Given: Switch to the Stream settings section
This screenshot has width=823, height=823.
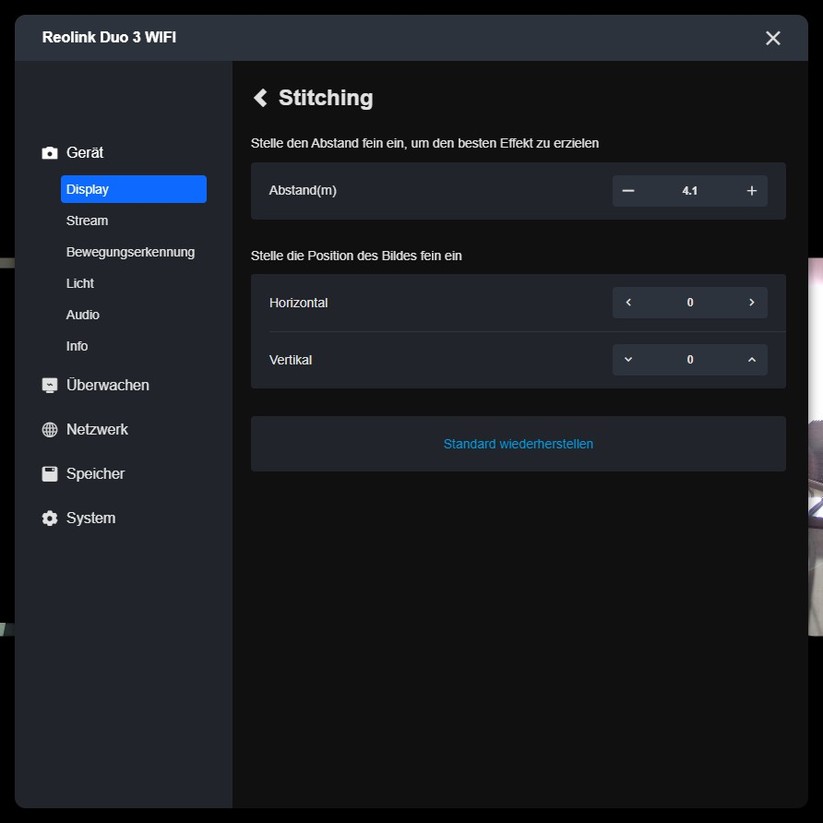Looking at the screenshot, I should click(87, 220).
